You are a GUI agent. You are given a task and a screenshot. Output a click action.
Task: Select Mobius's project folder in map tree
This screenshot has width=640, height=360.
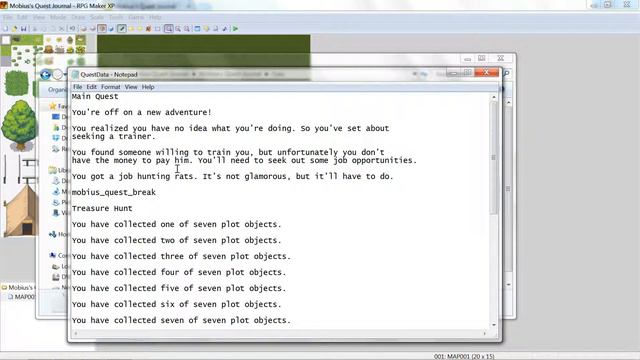pyautogui.click(x=18, y=287)
